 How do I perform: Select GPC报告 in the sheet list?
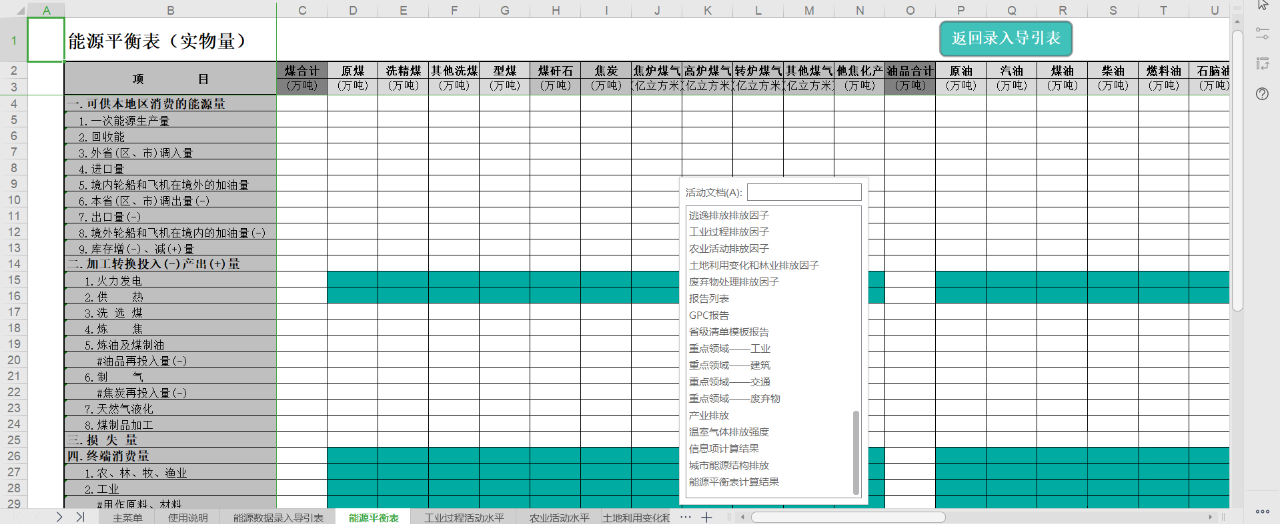point(709,315)
